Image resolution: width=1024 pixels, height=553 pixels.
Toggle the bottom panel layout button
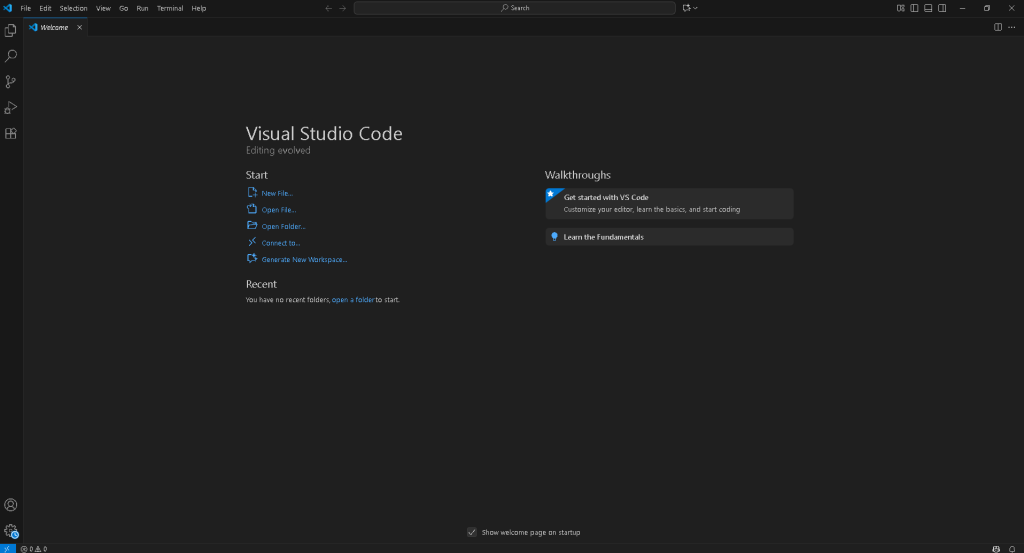928,8
